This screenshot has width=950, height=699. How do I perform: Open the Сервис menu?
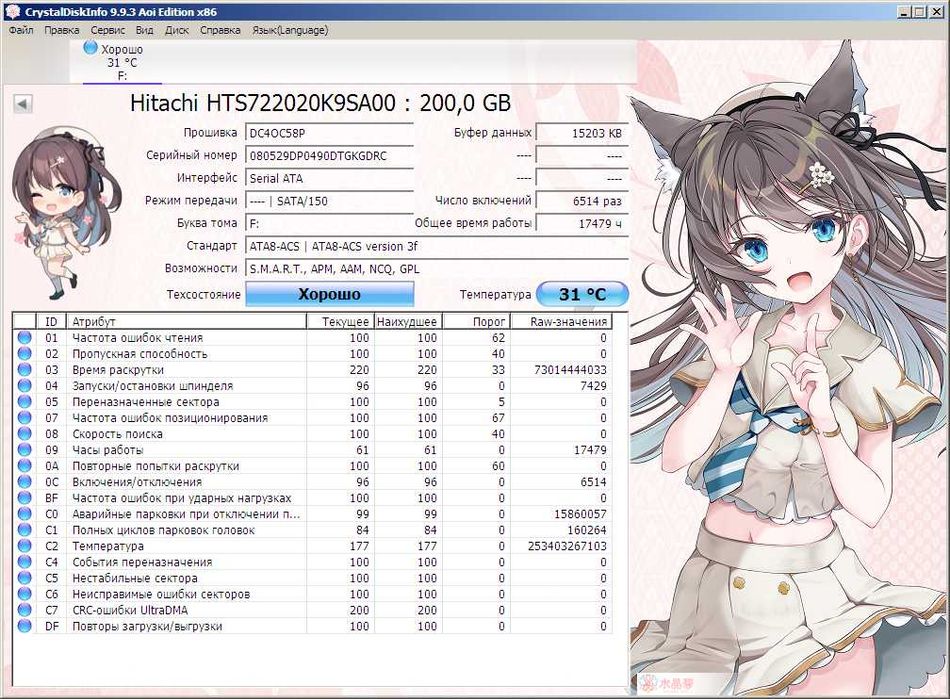(x=107, y=30)
